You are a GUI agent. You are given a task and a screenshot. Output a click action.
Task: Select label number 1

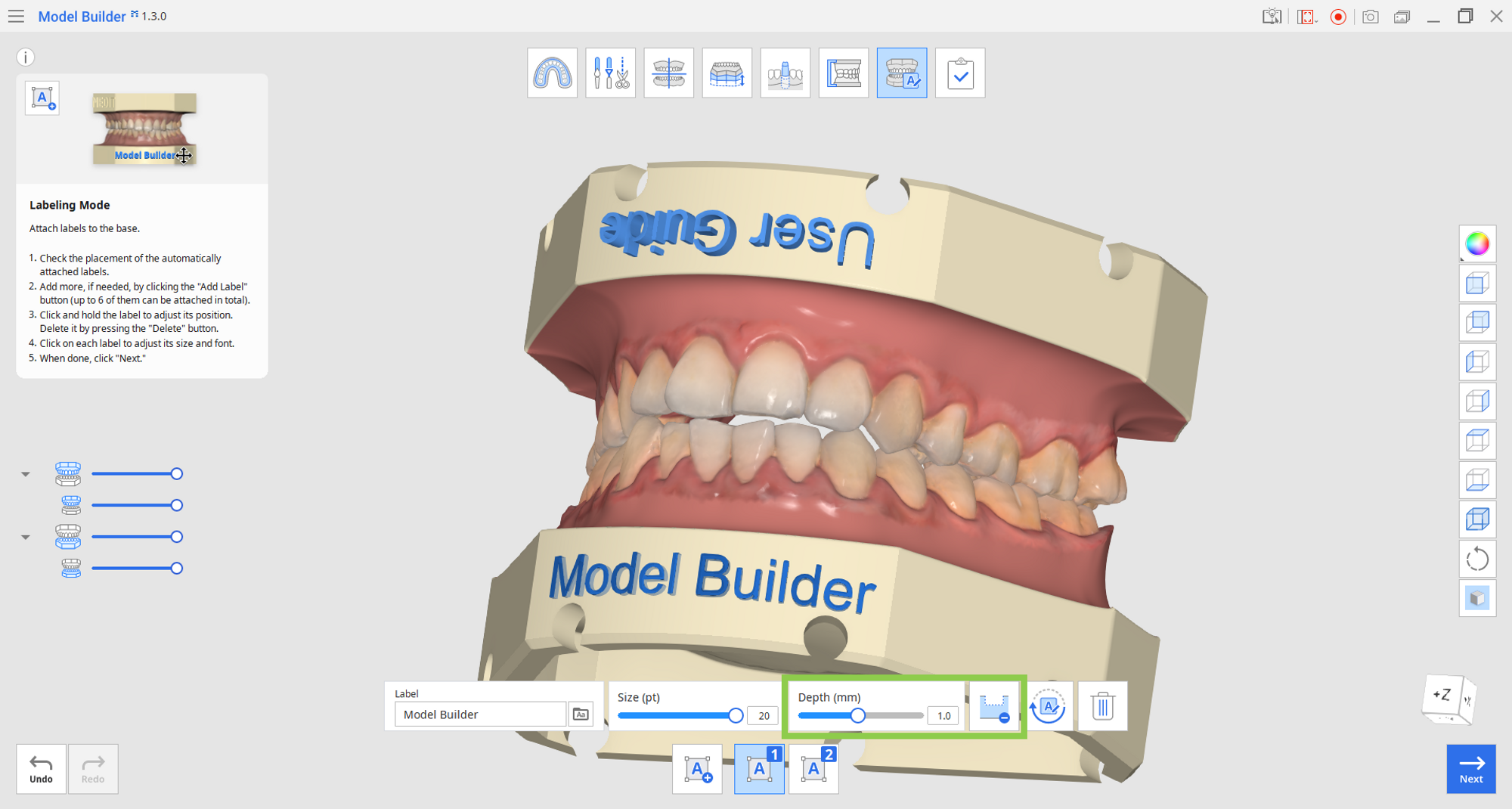click(x=759, y=769)
